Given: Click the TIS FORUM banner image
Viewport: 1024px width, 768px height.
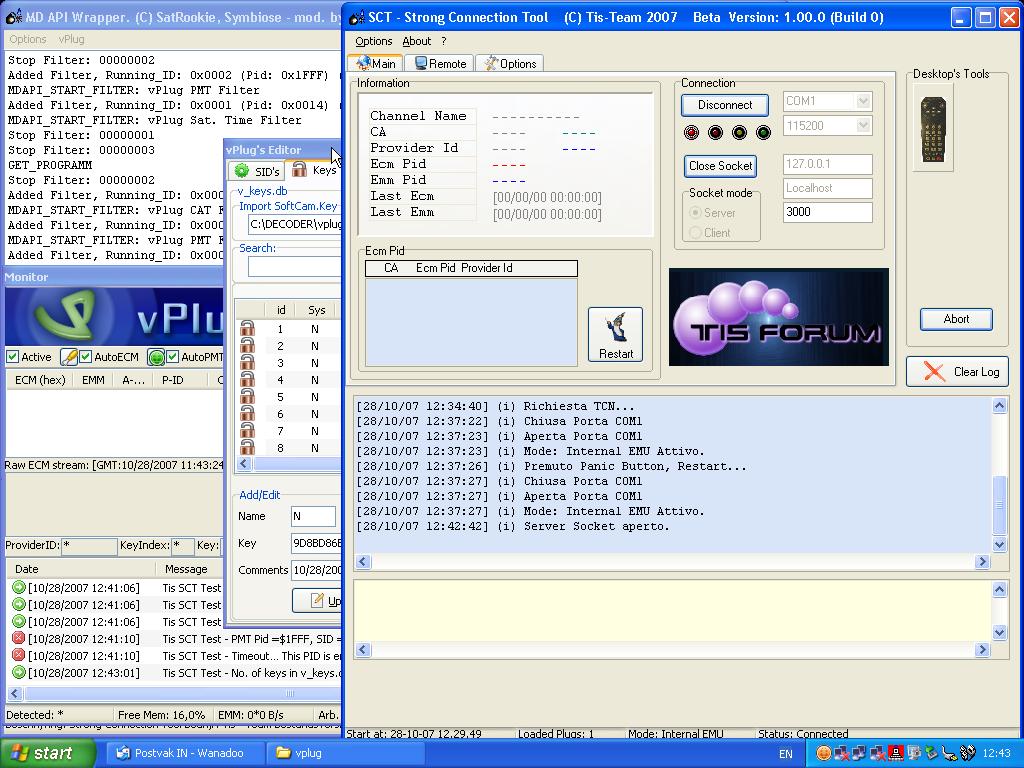Looking at the screenshot, I should (778, 317).
